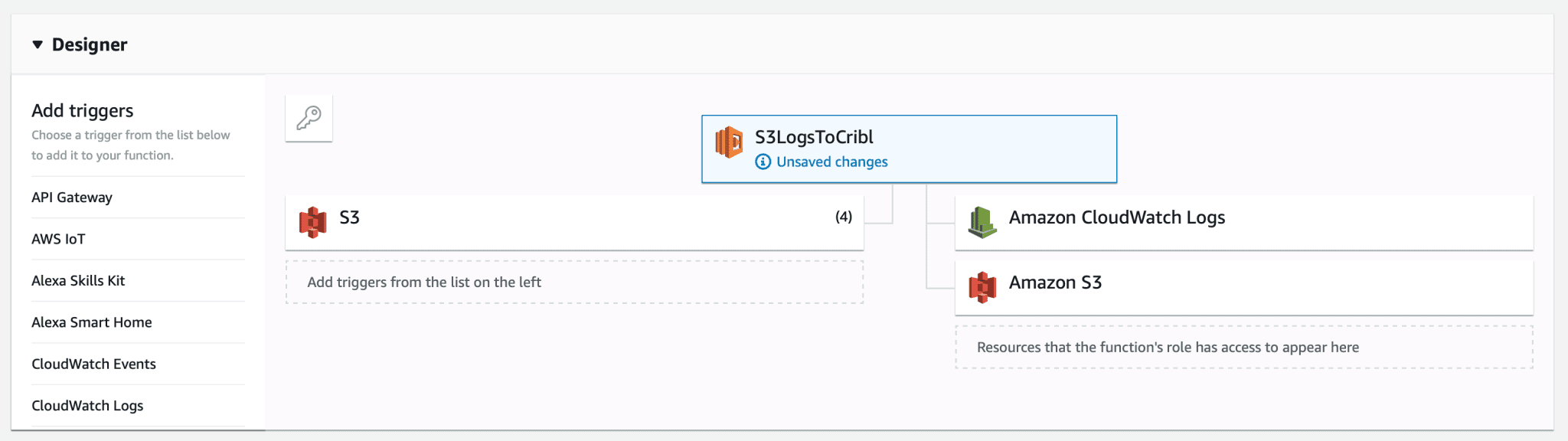Choose Alexa Skills Kit trigger
Screen dimensions: 1568x441
78,281
